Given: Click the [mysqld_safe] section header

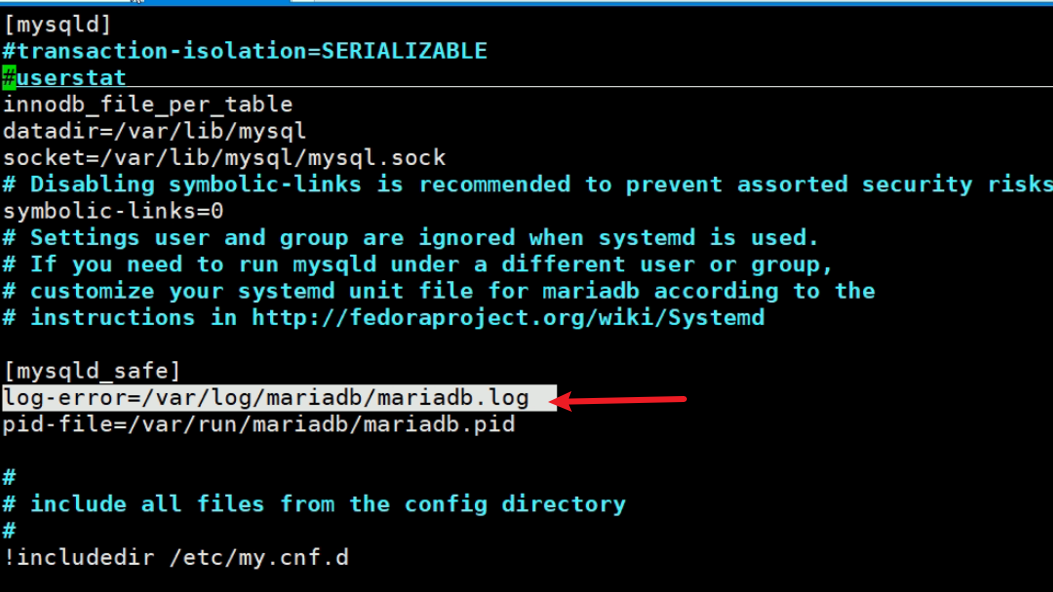Looking at the screenshot, I should pyautogui.click(x=92, y=371).
